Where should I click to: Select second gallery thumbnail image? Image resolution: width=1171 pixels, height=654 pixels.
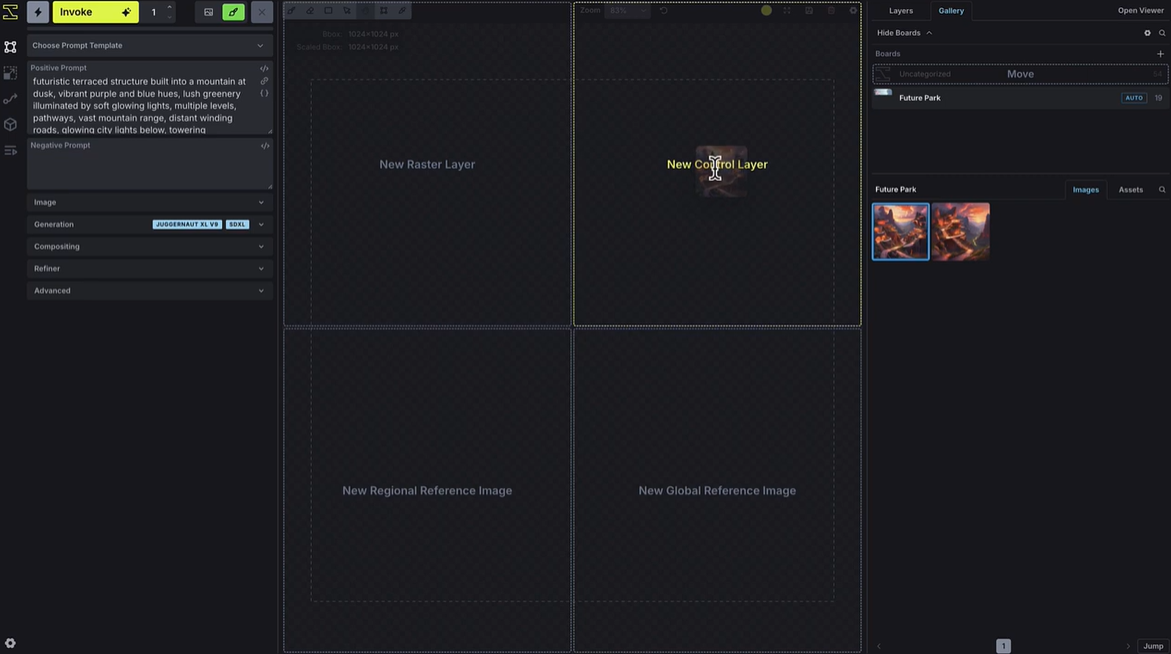pos(960,231)
